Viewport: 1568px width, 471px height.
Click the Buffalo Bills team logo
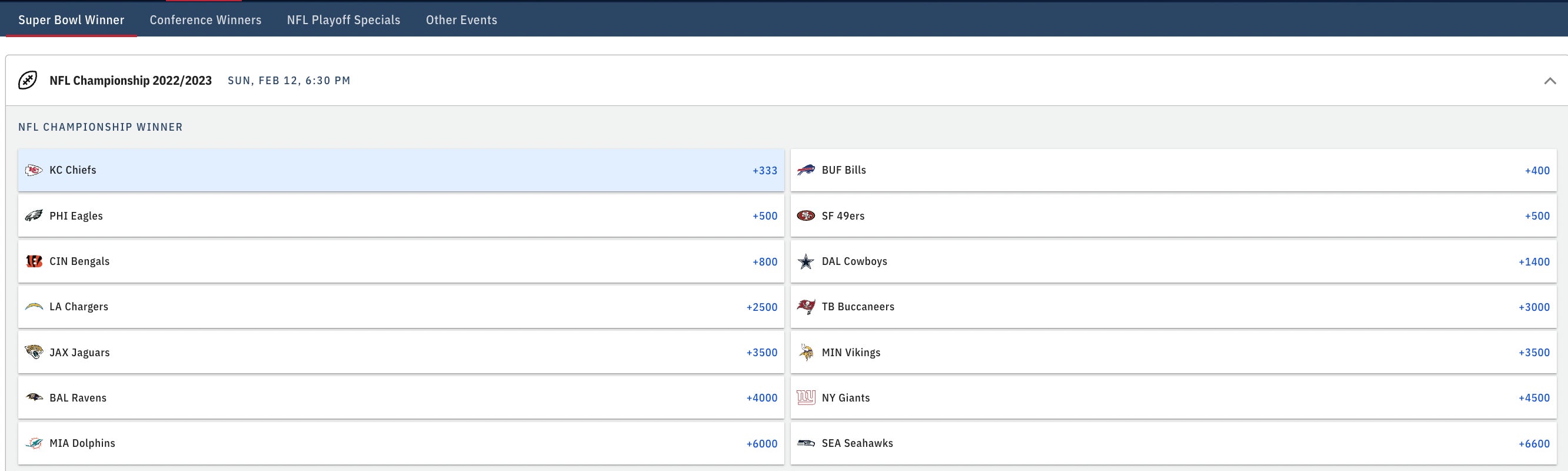coord(805,170)
